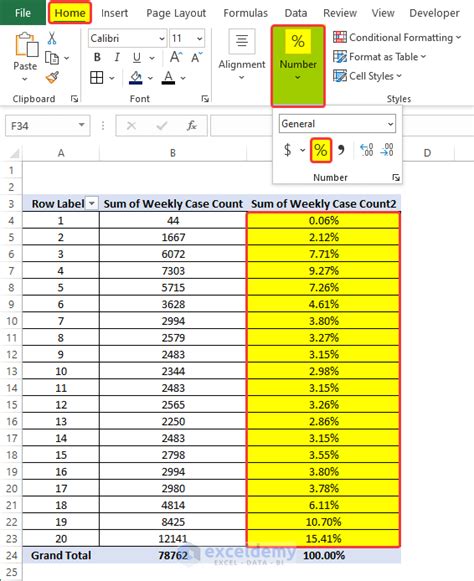Click the Paste clipboard icon
474x581 pixels.
[26, 45]
